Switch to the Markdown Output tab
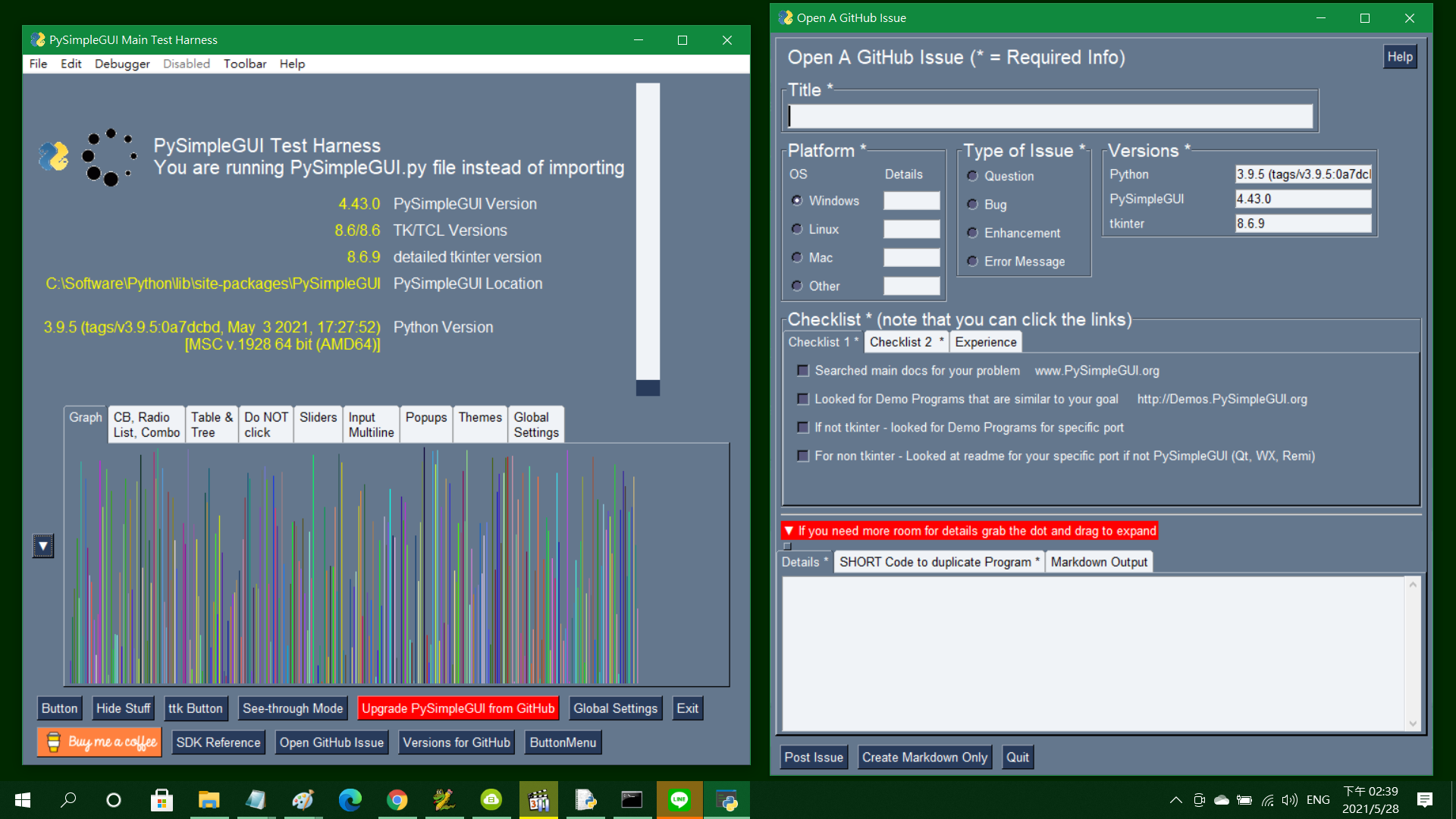 pyautogui.click(x=1099, y=562)
